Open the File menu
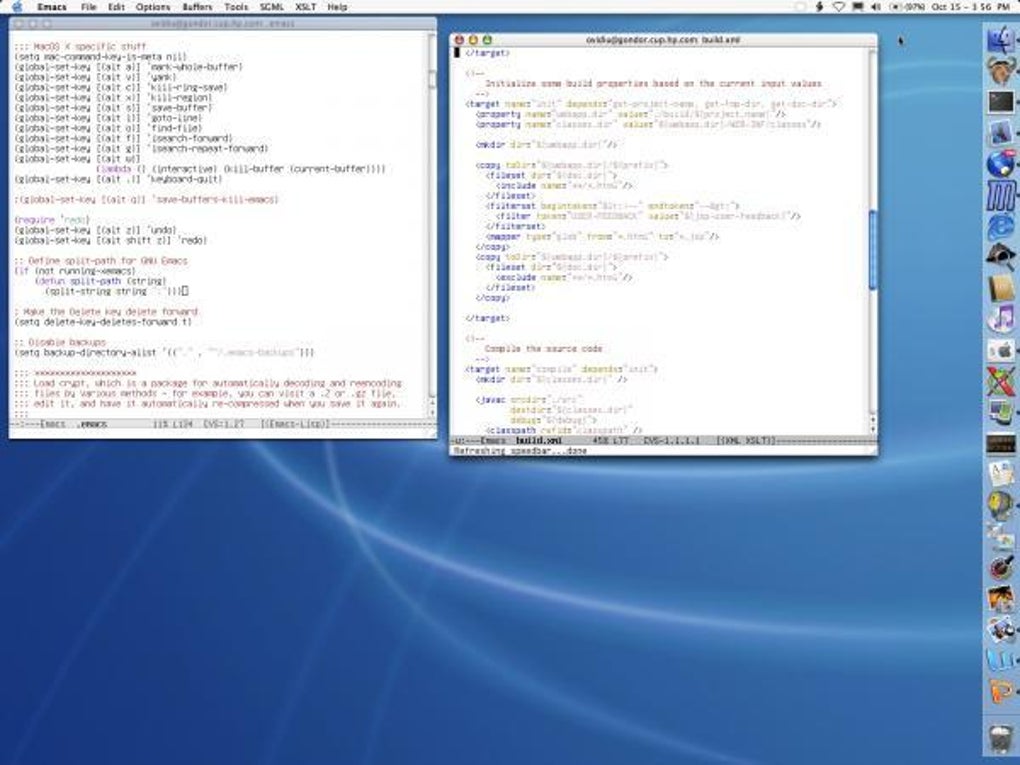The image size is (1020, 765). 88,7
